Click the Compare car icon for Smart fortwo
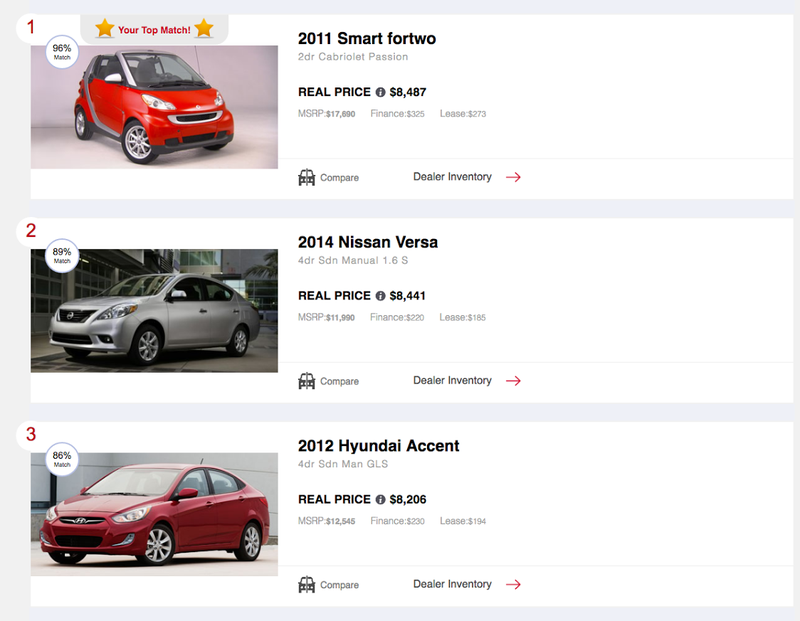 click(x=307, y=177)
